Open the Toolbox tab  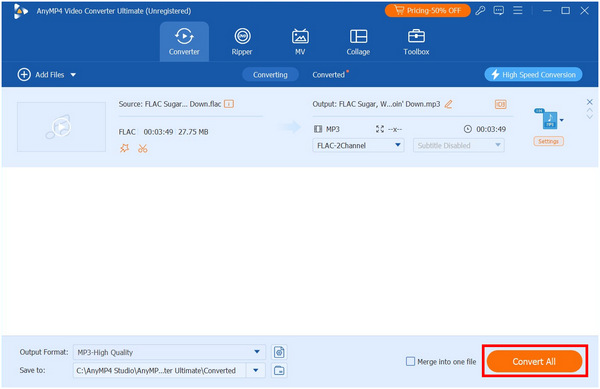coord(416,42)
